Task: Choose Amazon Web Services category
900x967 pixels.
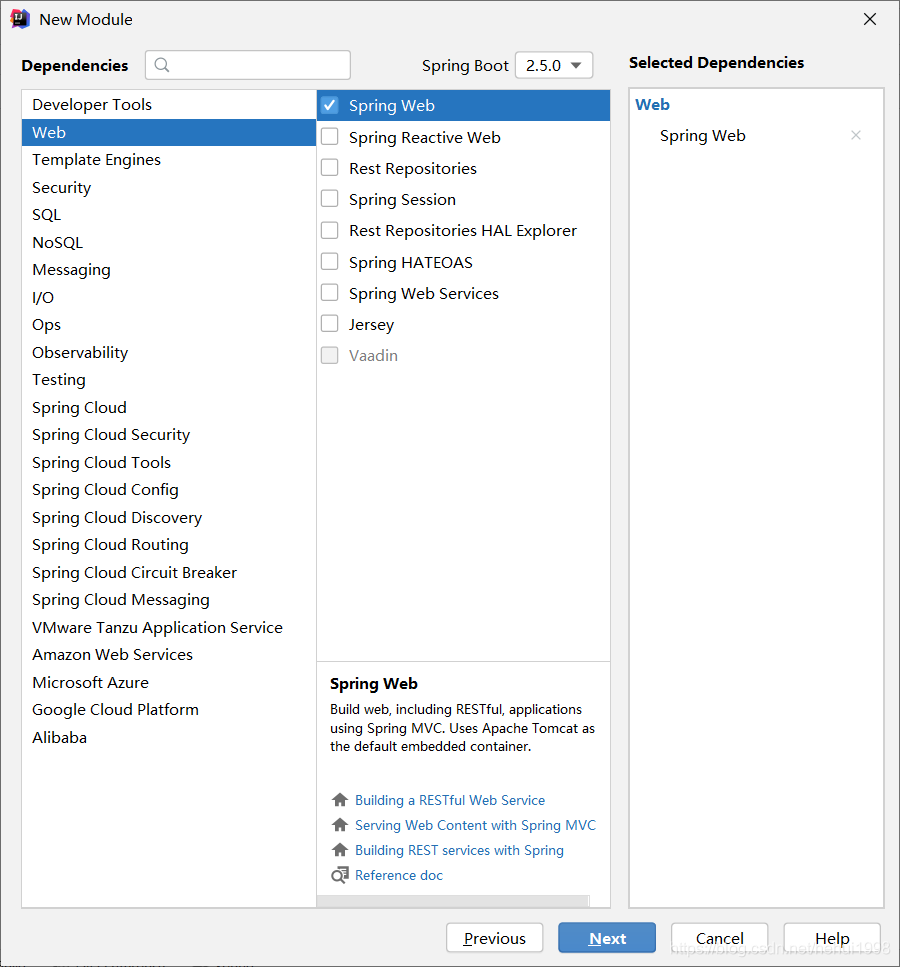Action: 168,654
